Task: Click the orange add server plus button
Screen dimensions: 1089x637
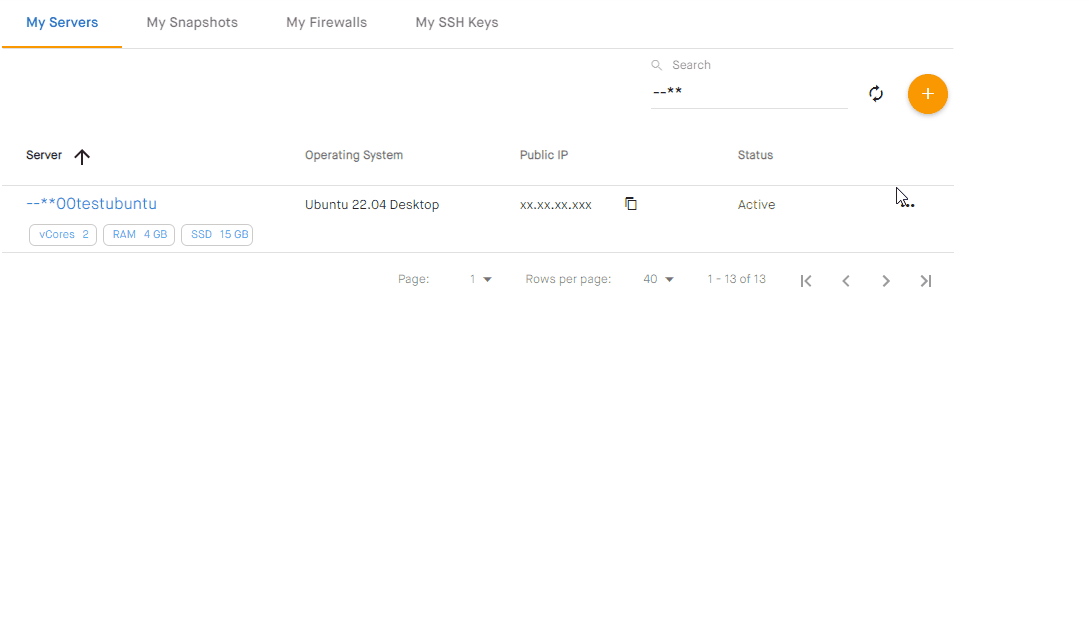Action: (927, 94)
